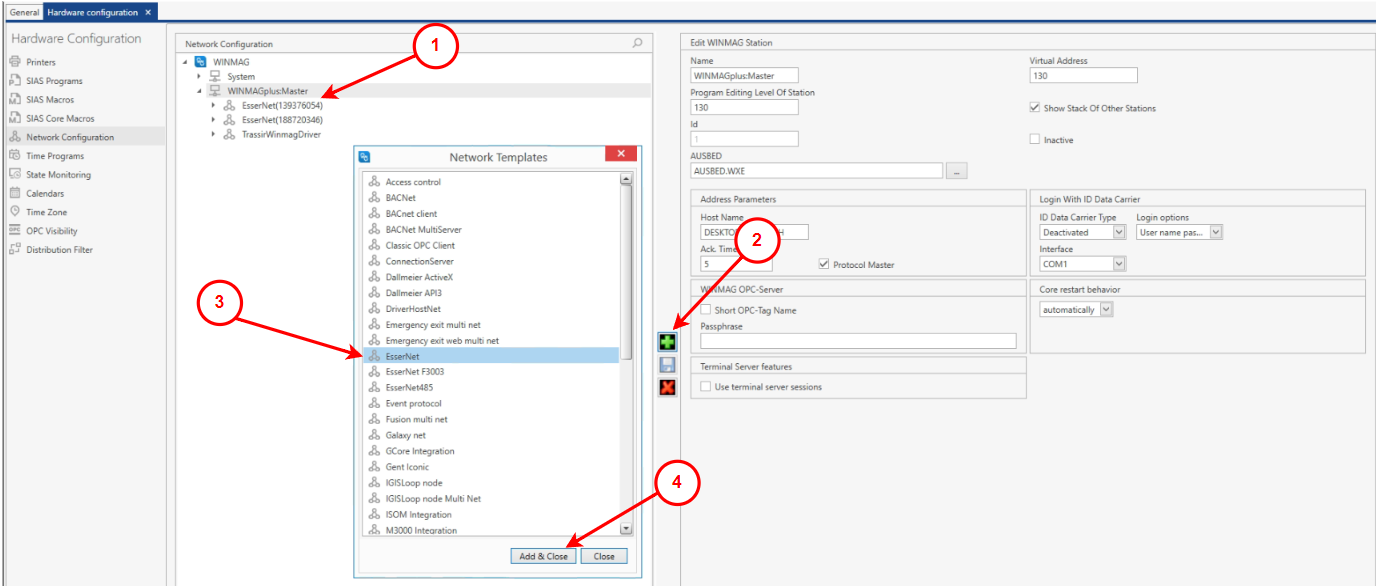Select Galaxy net template
Image resolution: width=1376 pixels, height=586 pixels.
(x=406, y=435)
